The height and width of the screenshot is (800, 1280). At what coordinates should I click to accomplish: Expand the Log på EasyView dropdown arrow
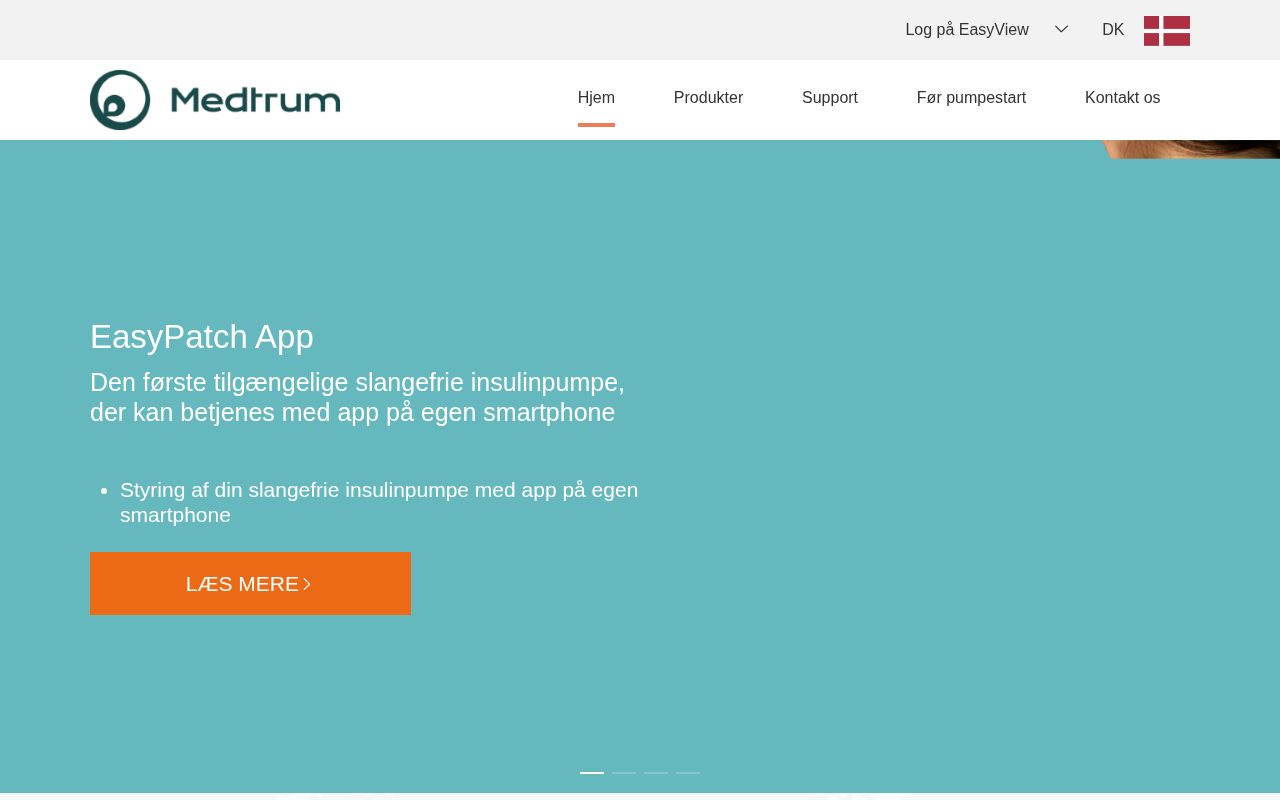1061,30
